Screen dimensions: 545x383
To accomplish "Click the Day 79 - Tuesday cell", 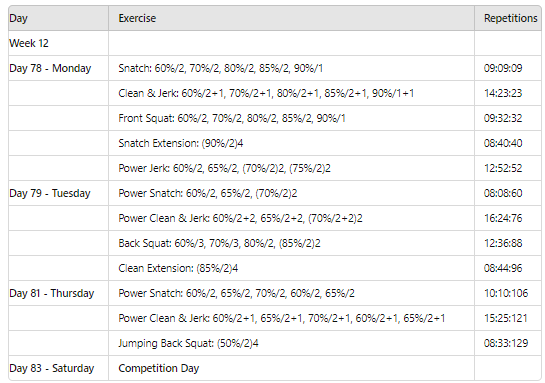I will 58,193.
